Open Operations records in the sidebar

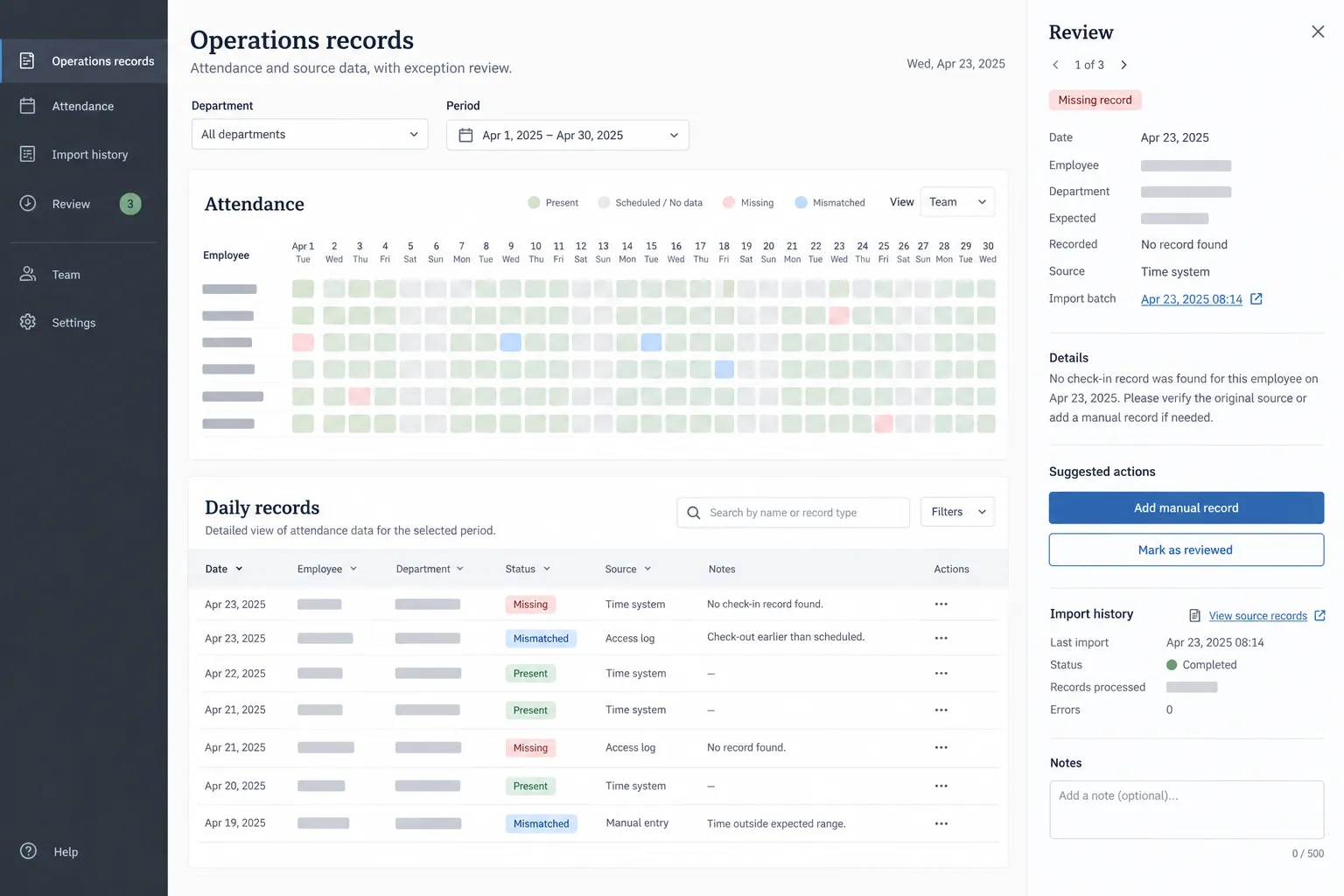pyautogui.click(x=84, y=61)
